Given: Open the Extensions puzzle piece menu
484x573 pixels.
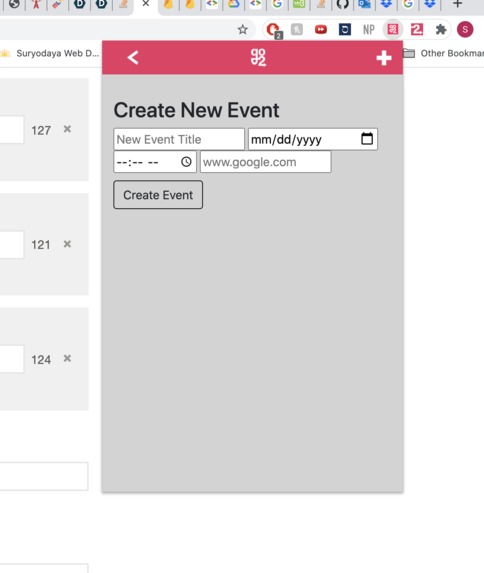Looking at the screenshot, I should (441, 30).
